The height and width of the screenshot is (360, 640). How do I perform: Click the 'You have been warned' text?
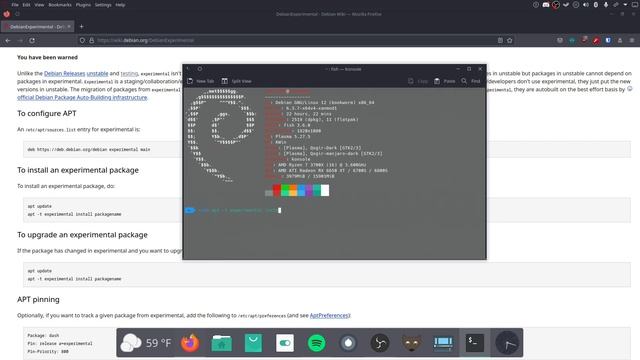pos(47,58)
